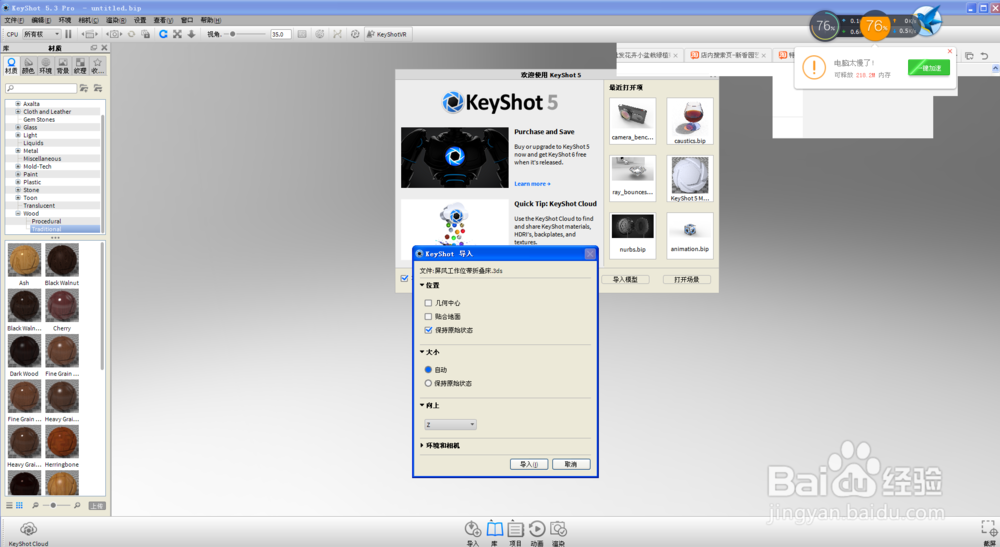This screenshot has height=547, width=1000.
Task: Open the File (文件) menu
Action: [x=14, y=20]
